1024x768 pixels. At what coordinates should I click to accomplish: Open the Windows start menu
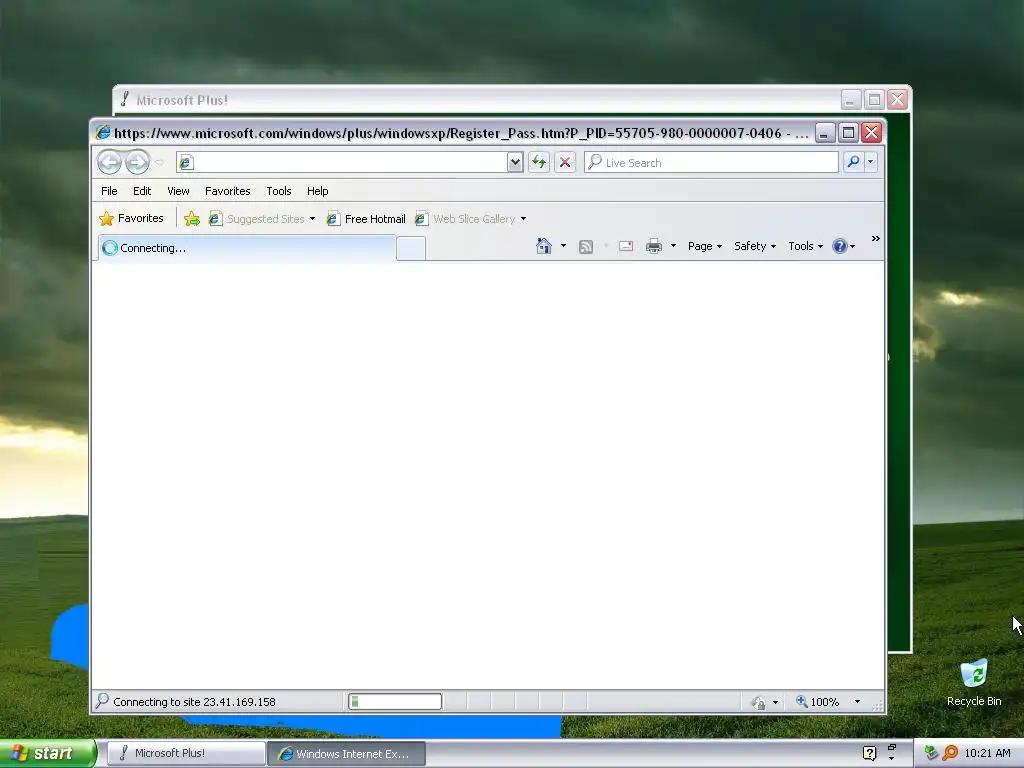point(47,754)
